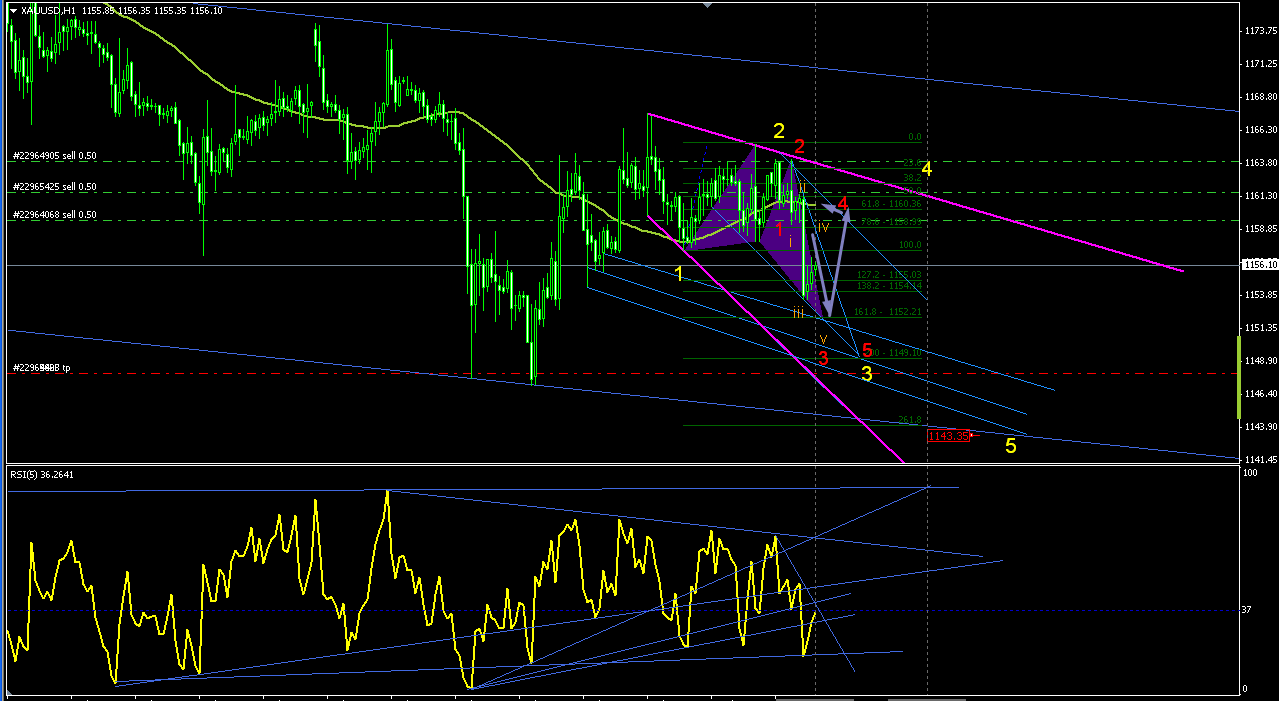The width and height of the screenshot is (1279, 701).
Task: Select the chart shift marker at top edge
Action: [709, 6]
